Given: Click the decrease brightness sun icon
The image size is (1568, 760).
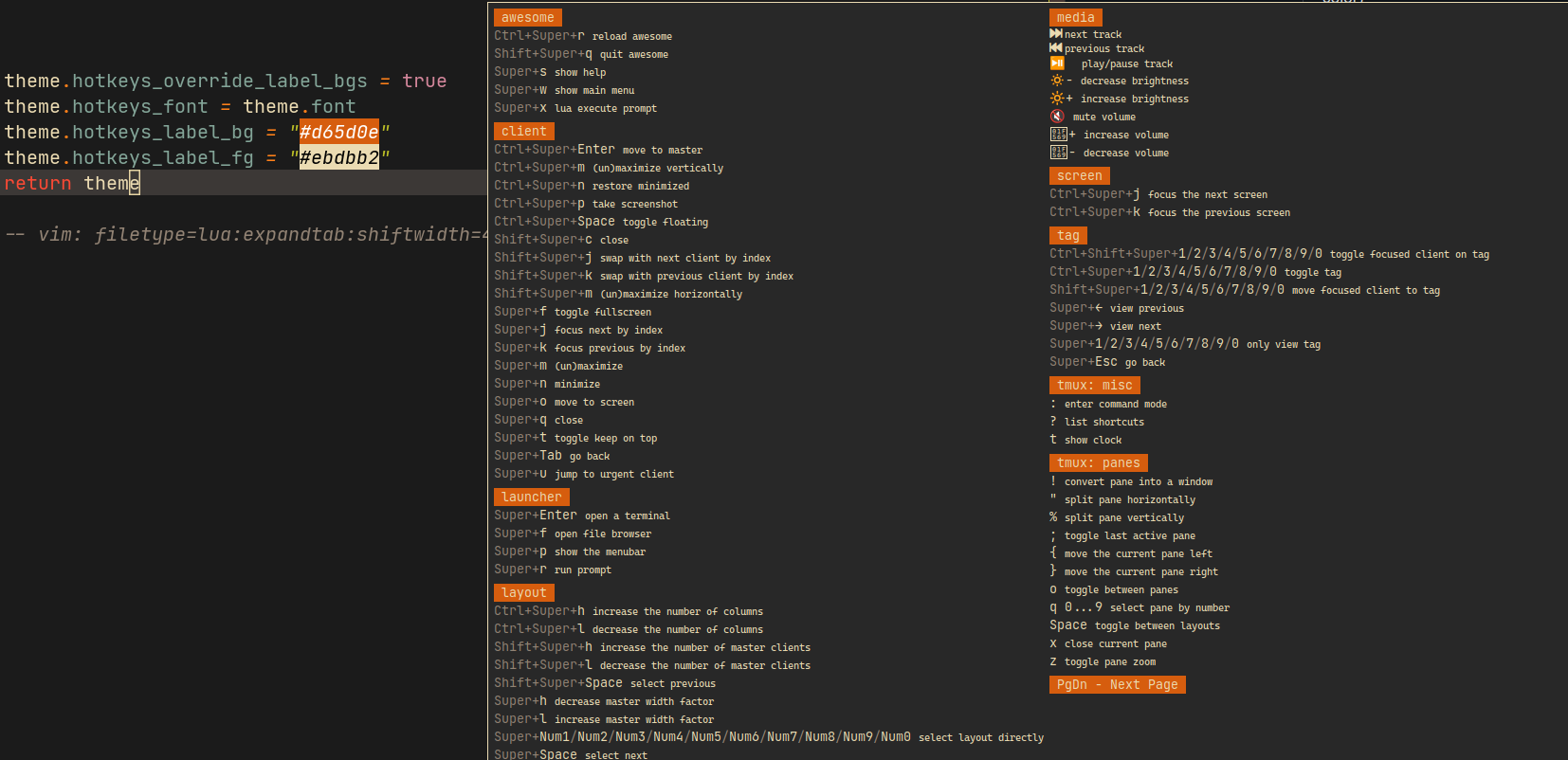Looking at the screenshot, I should pyautogui.click(x=1057, y=81).
